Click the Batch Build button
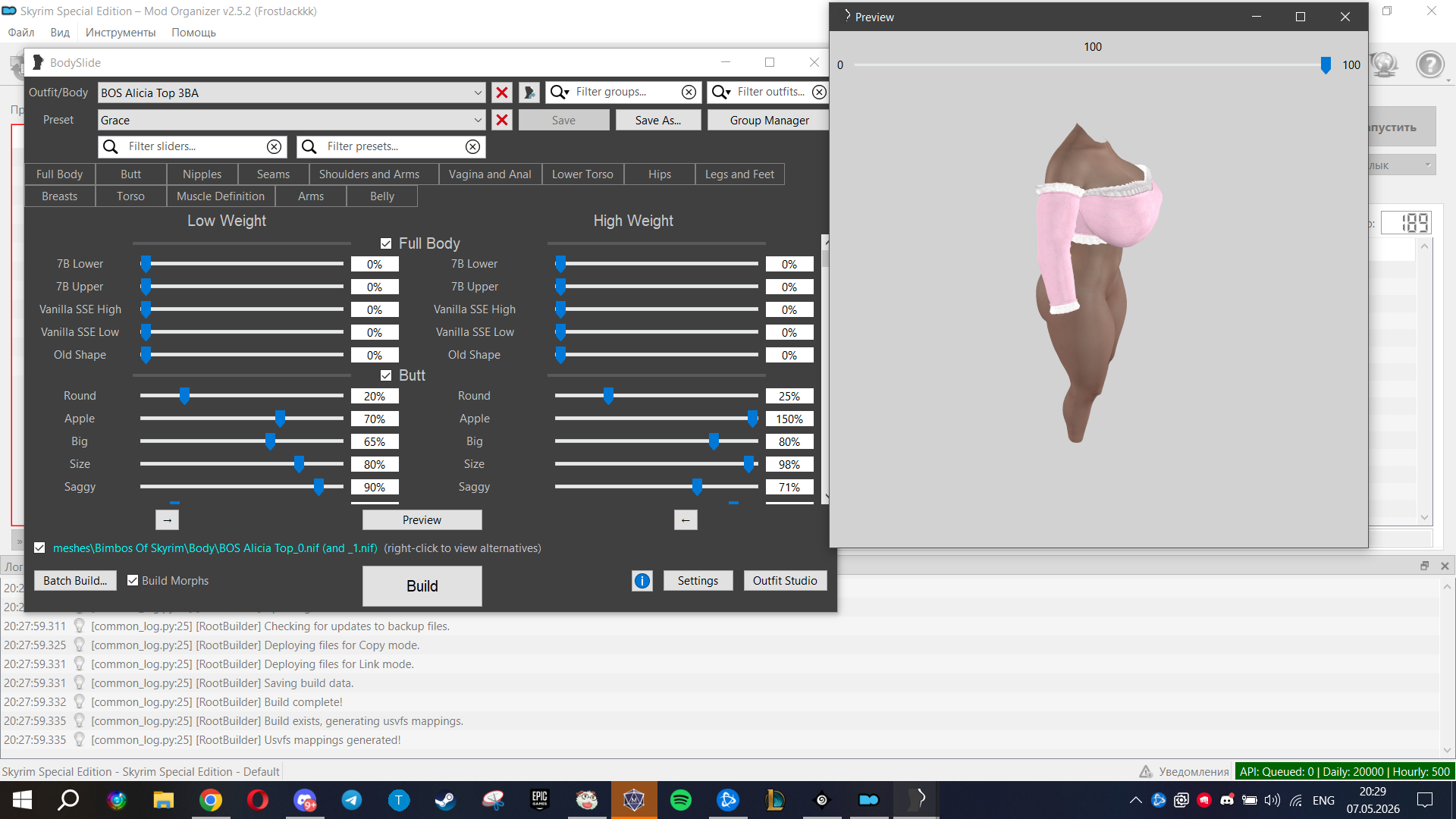Viewport: 1456px width, 819px height. [75, 581]
